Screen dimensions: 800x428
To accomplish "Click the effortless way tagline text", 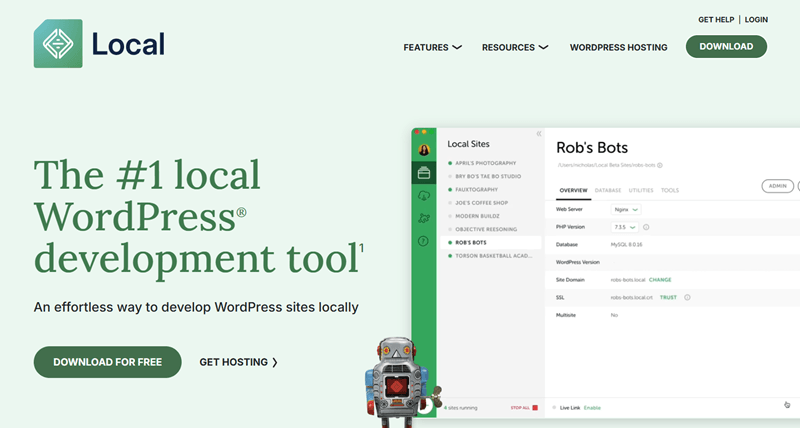I will (196, 308).
